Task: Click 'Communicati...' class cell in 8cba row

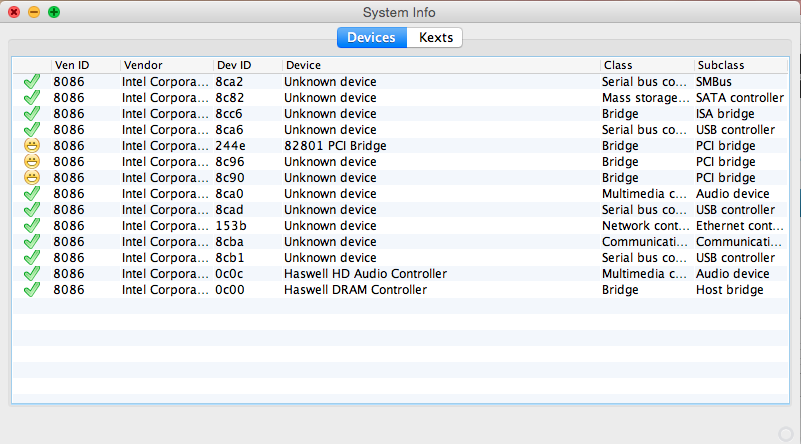Action: click(x=645, y=242)
